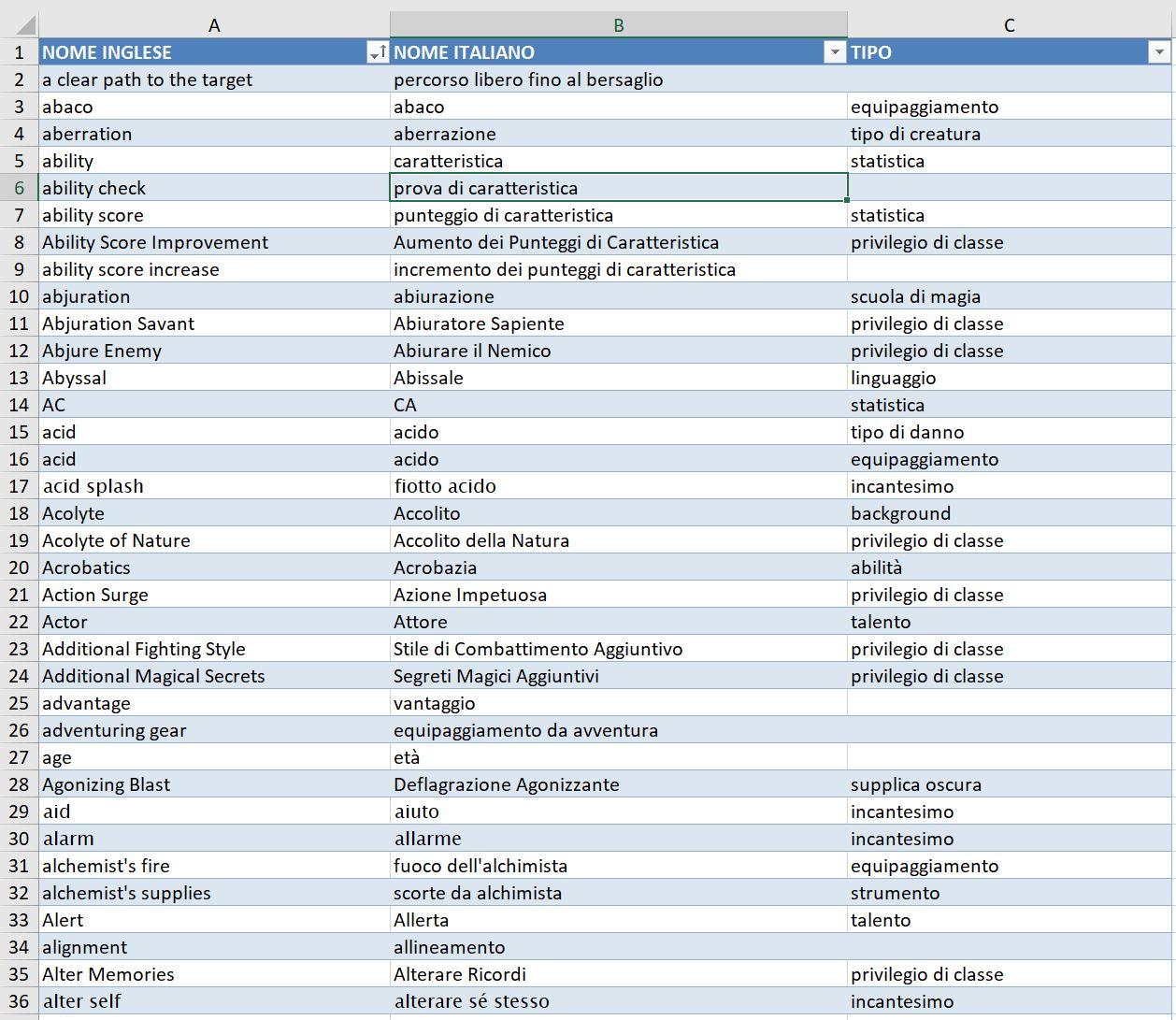Click the row 20 header number
This screenshot has width=1176, height=1020.
click(x=19, y=567)
